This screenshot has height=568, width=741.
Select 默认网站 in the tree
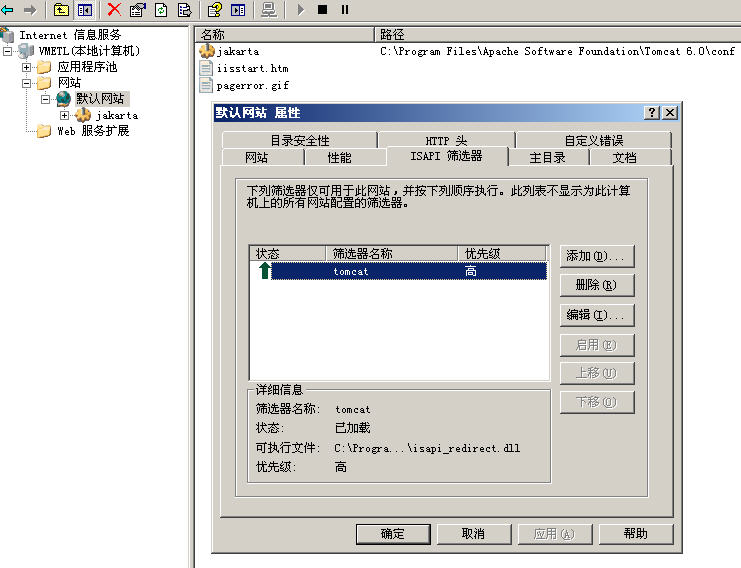click(x=100, y=99)
